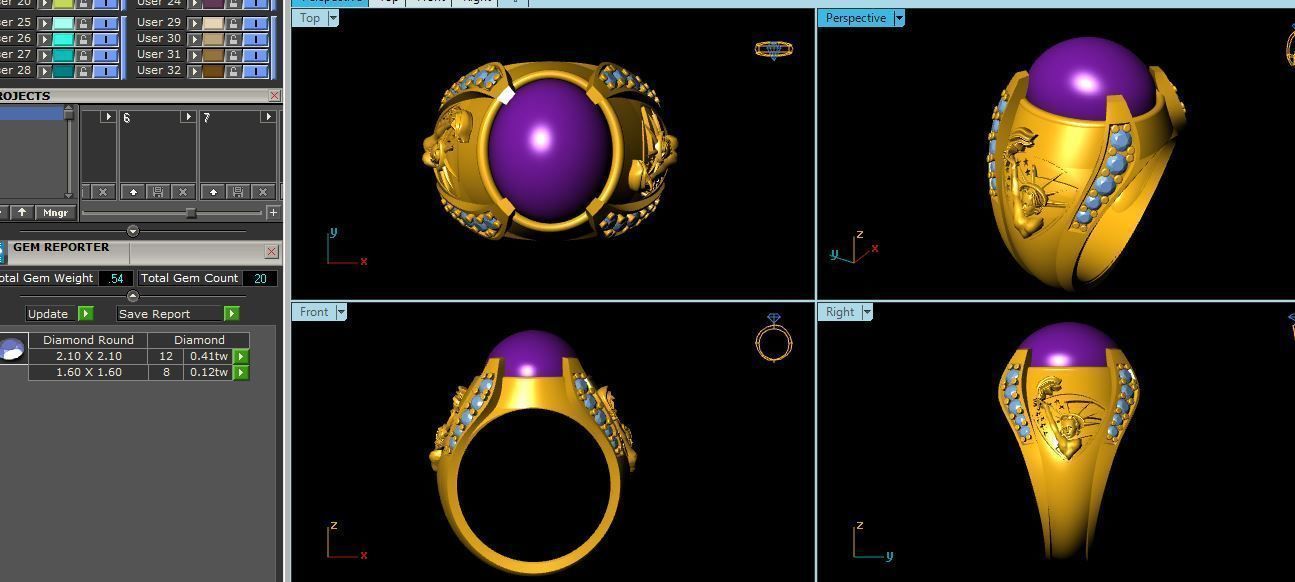Image resolution: width=1295 pixels, height=582 pixels.
Task: Click the Total Gem Count value field
Action: [x=260, y=279]
